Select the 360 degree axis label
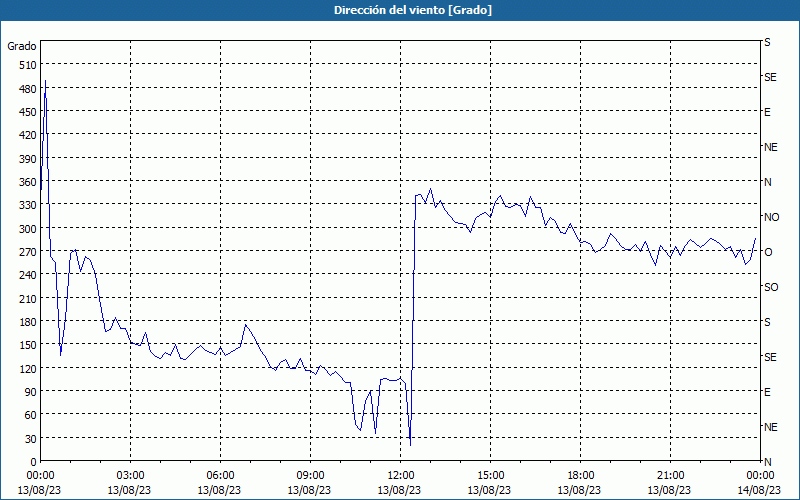This screenshot has width=800, height=500. coord(28,182)
